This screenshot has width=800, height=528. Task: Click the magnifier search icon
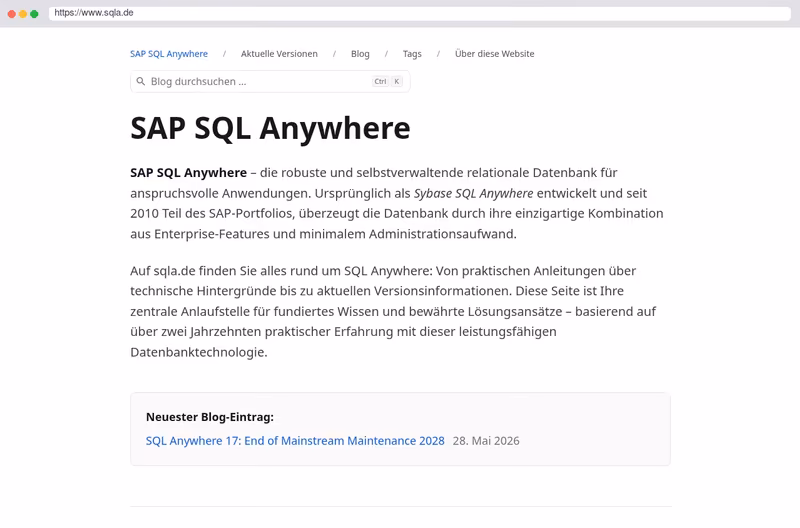click(141, 81)
